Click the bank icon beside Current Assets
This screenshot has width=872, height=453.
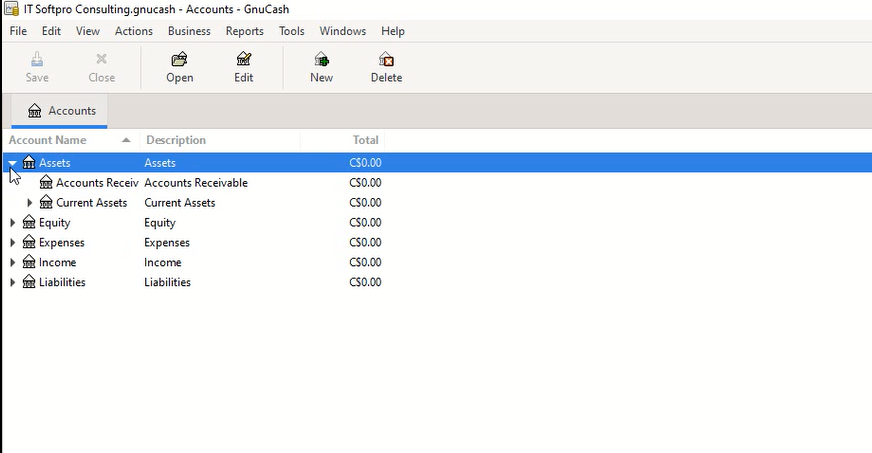(46, 203)
